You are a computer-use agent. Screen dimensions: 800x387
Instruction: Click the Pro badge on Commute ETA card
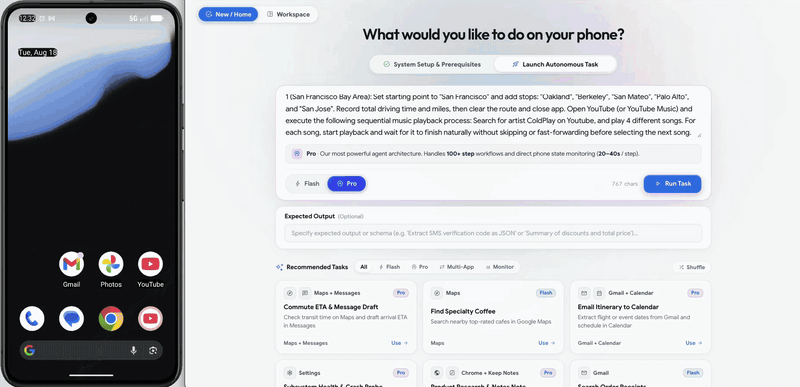tap(401, 293)
